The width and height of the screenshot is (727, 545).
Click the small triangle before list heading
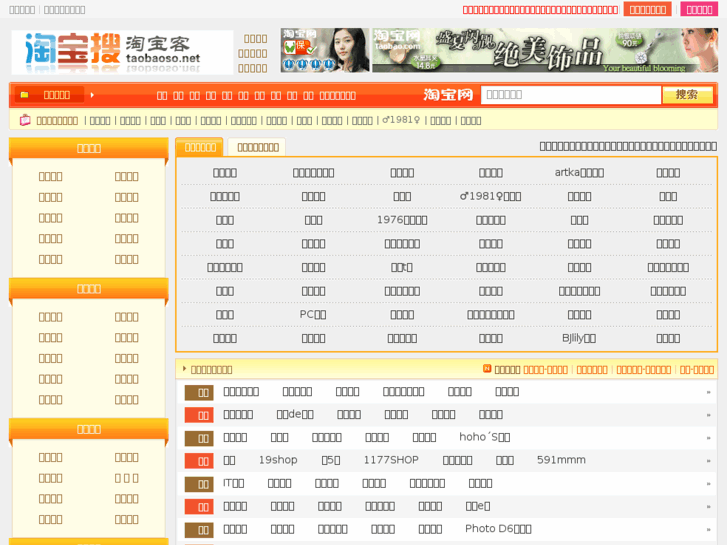[185, 369]
